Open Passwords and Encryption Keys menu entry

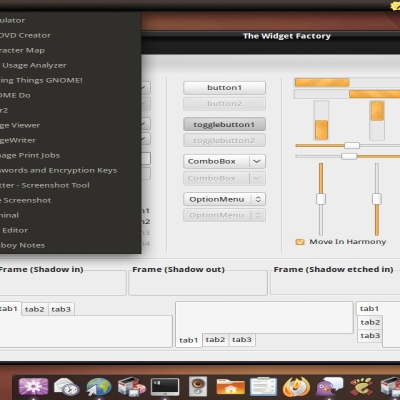pyautogui.click(x=59, y=170)
